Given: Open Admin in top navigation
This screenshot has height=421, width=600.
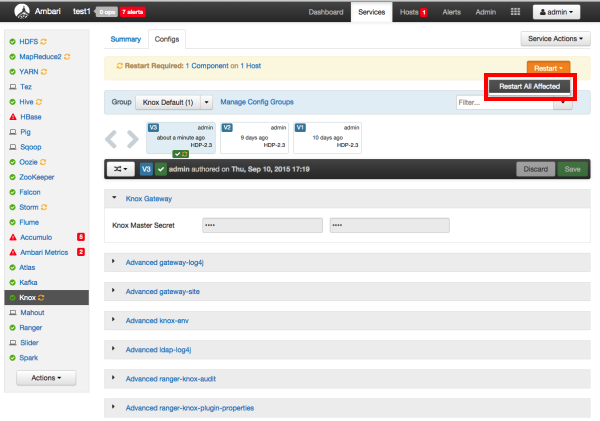Looking at the screenshot, I should point(486,12).
